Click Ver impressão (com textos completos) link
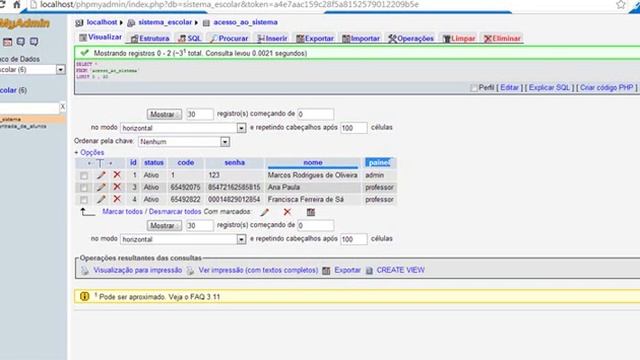640x360 pixels. [x=258, y=270]
